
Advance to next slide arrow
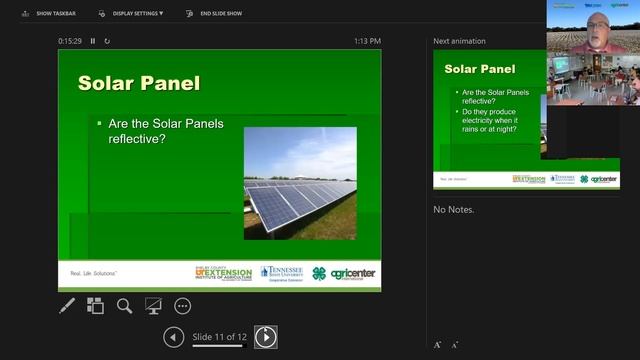click(266, 337)
